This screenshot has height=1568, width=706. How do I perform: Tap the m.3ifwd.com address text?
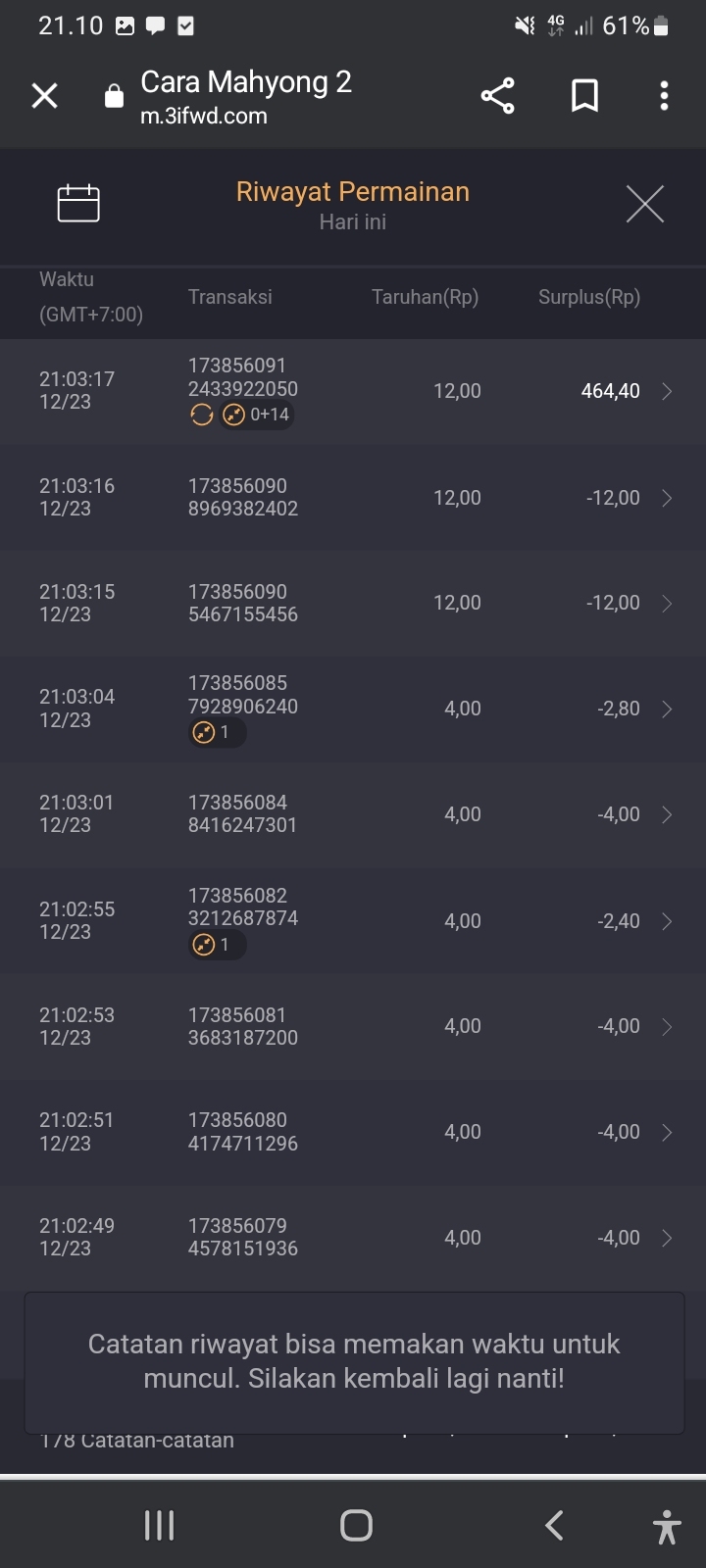pos(204,116)
